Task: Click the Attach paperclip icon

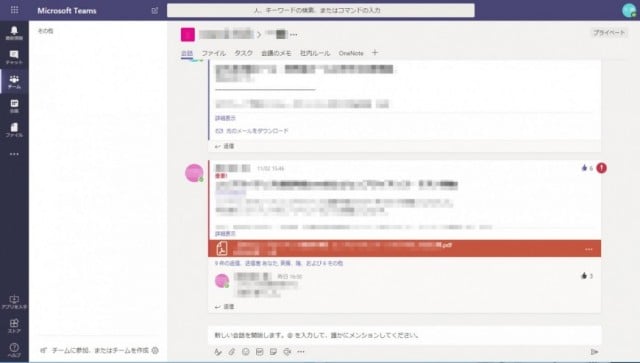Action: 232,352
